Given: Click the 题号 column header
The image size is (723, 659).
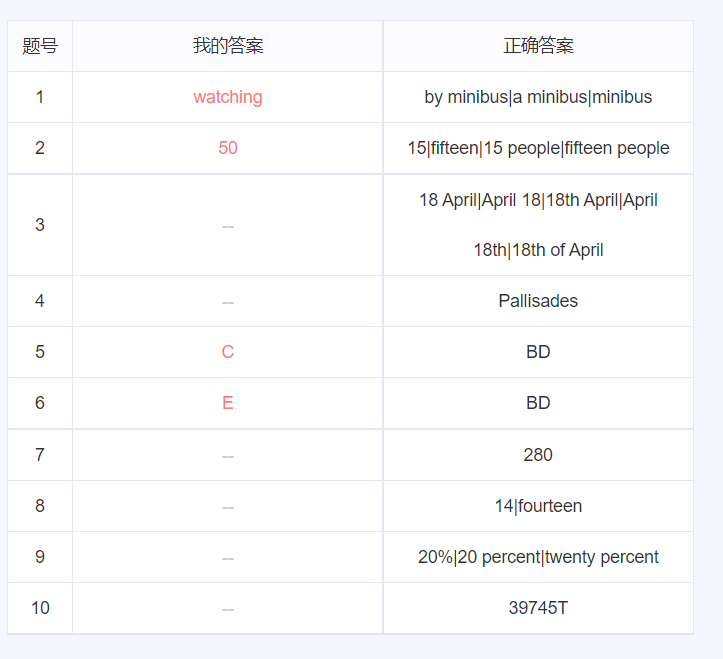Looking at the screenshot, I should tap(40, 46).
